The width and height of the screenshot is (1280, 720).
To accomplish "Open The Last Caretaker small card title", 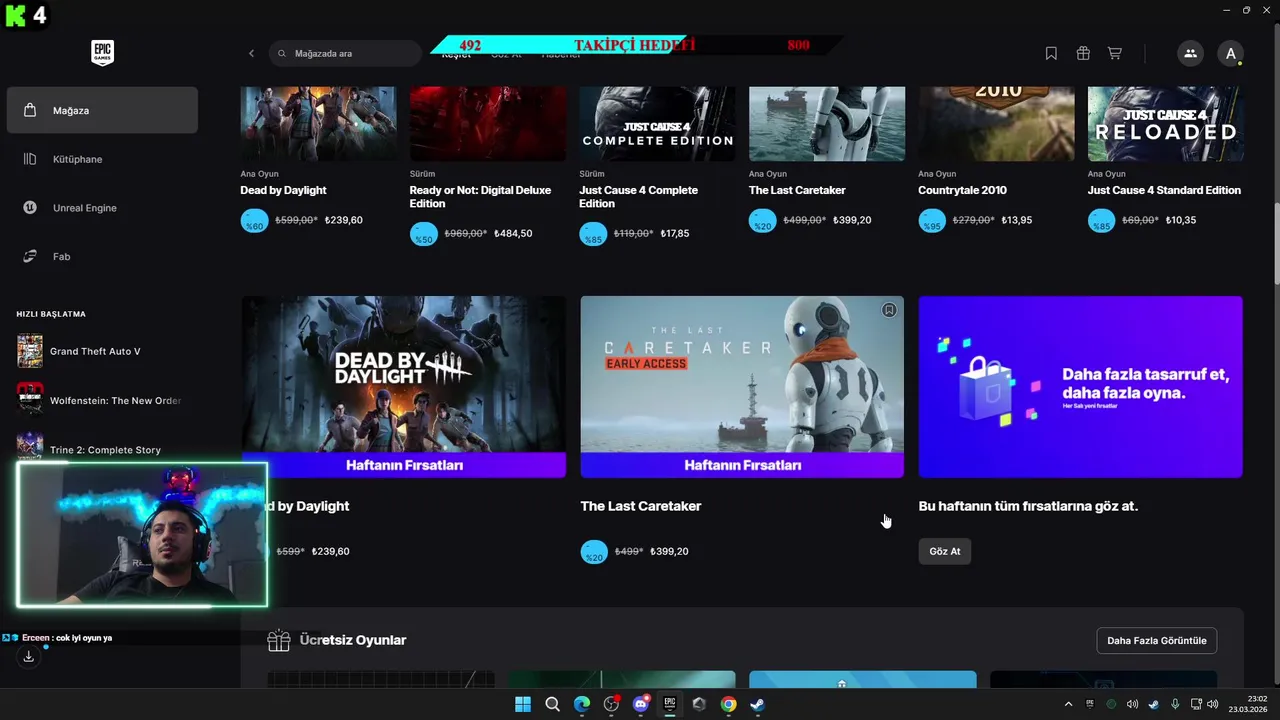I will pos(797,190).
